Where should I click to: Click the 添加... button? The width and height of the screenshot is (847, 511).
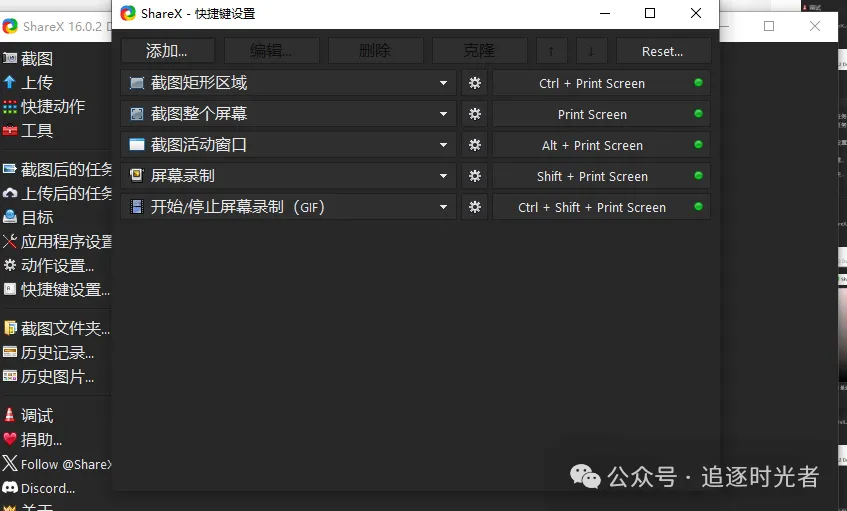tap(167, 51)
